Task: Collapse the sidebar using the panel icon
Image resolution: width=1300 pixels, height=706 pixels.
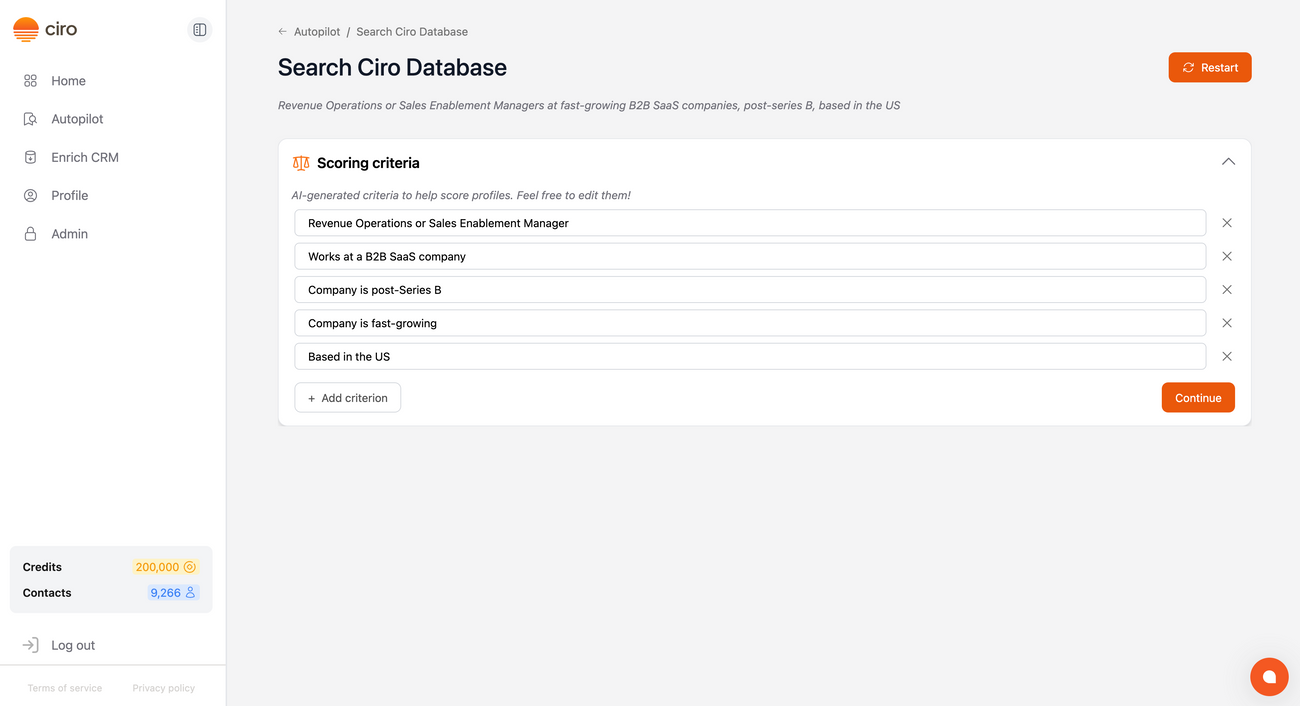Action: coord(199,29)
